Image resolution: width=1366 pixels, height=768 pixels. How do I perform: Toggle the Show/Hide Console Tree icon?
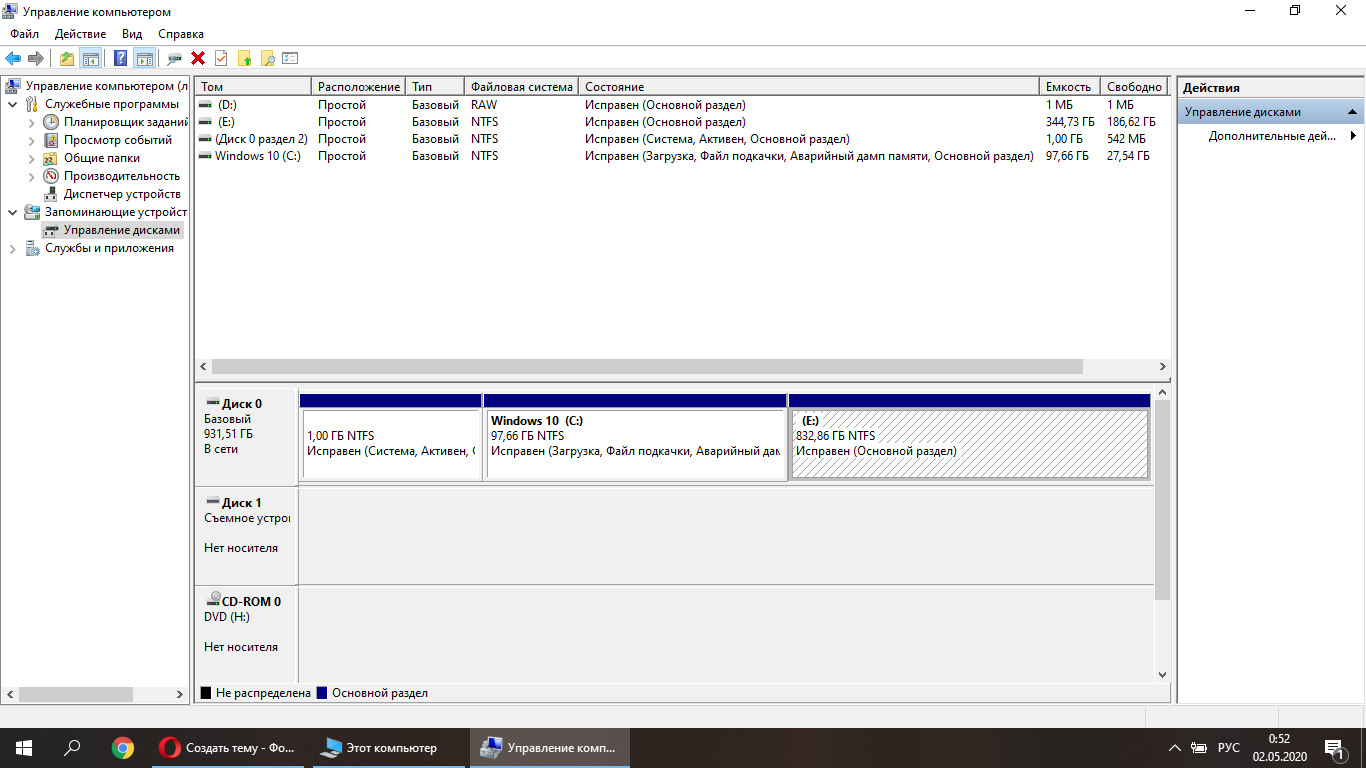(x=90, y=58)
